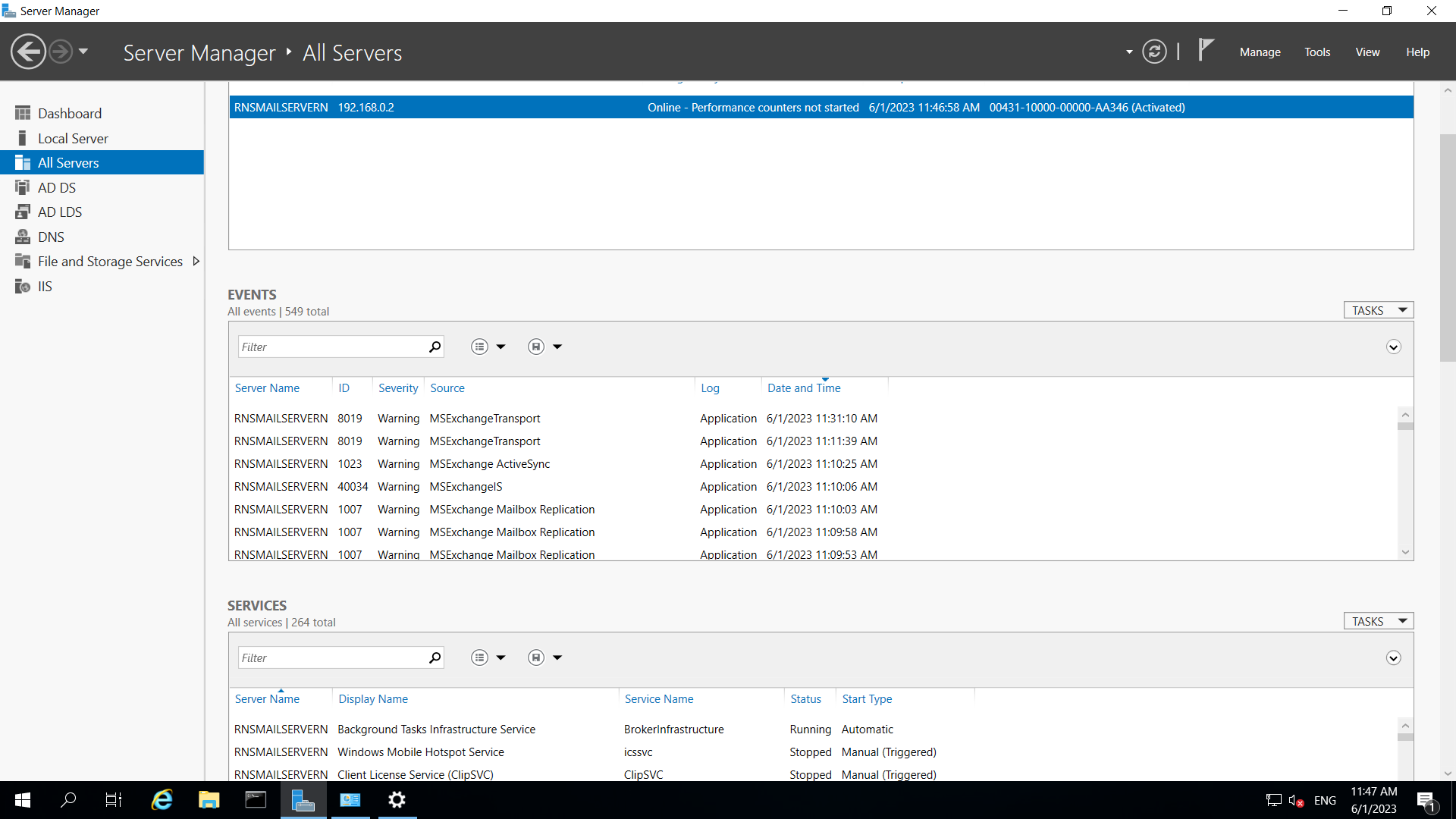Open File and Storage Services
Screen dimensions: 1456x819
point(102,261)
